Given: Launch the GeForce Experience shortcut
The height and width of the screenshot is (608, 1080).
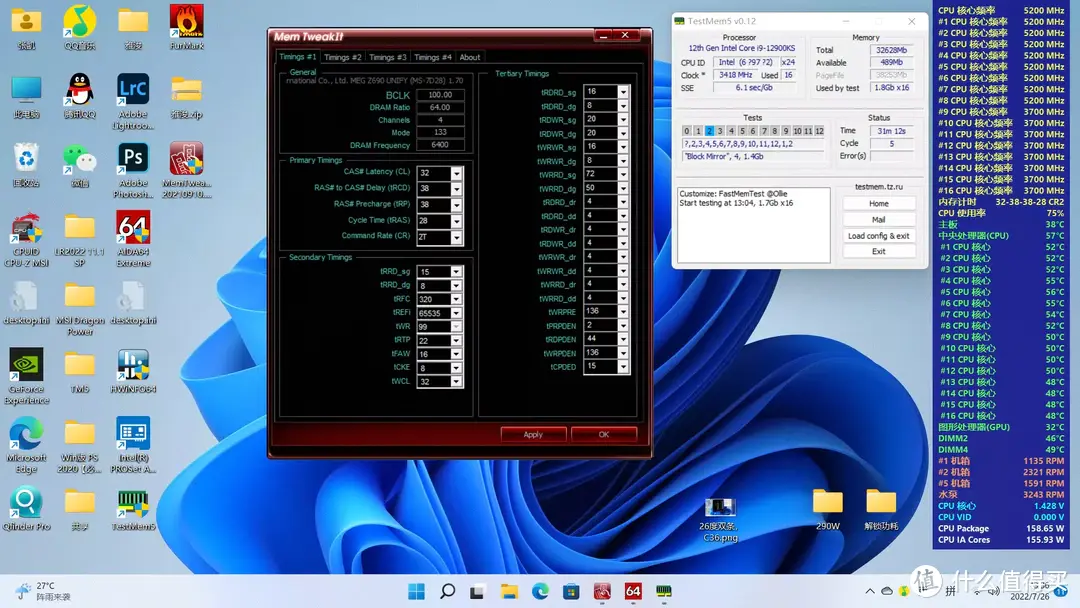Looking at the screenshot, I should pyautogui.click(x=26, y=376).
